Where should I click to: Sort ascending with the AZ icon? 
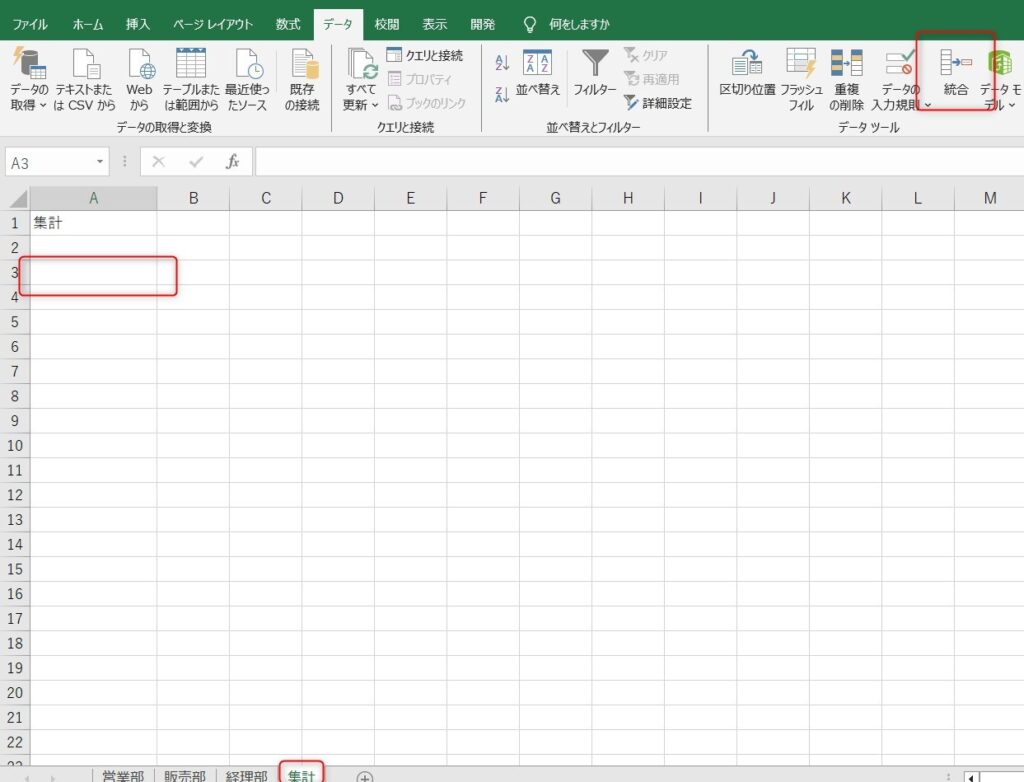click(x=502, y=61)
